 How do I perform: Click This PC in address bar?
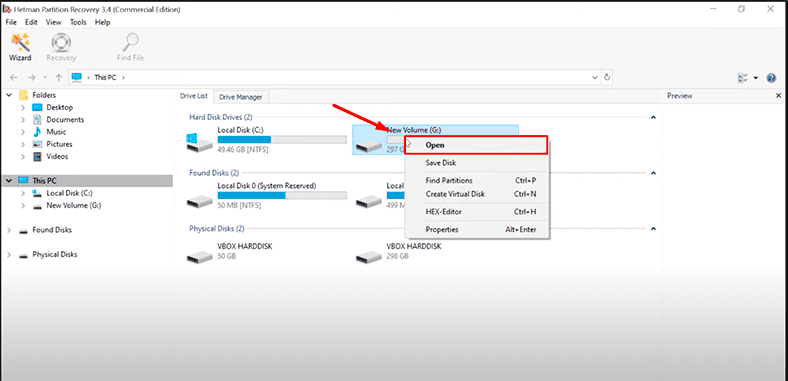tap(105, 78)
